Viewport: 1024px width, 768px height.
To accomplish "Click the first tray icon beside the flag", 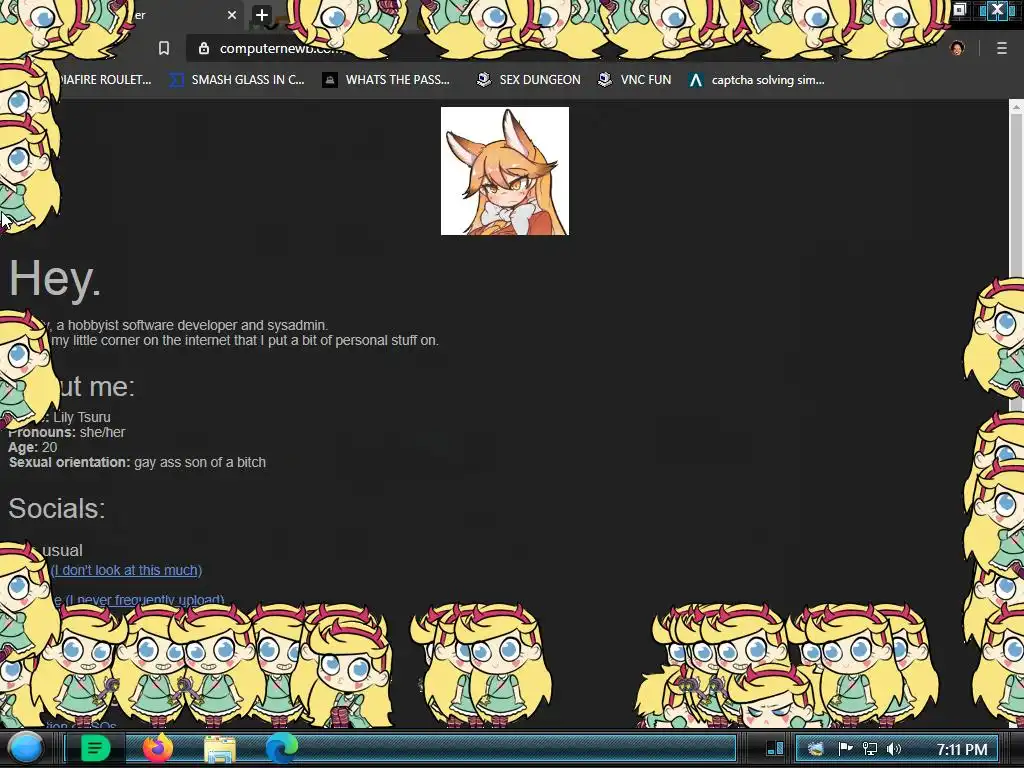I will coord(816,748).
